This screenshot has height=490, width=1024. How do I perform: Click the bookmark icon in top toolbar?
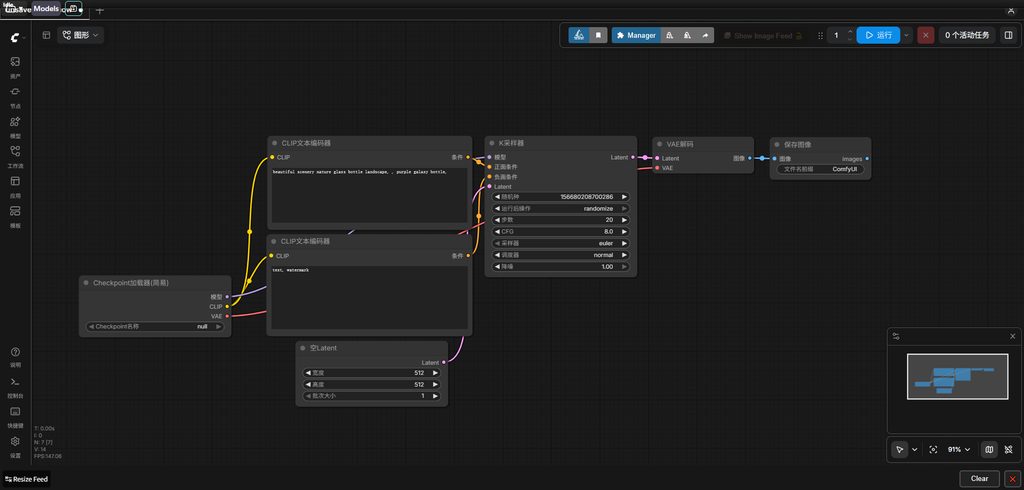tap(598, 35)
